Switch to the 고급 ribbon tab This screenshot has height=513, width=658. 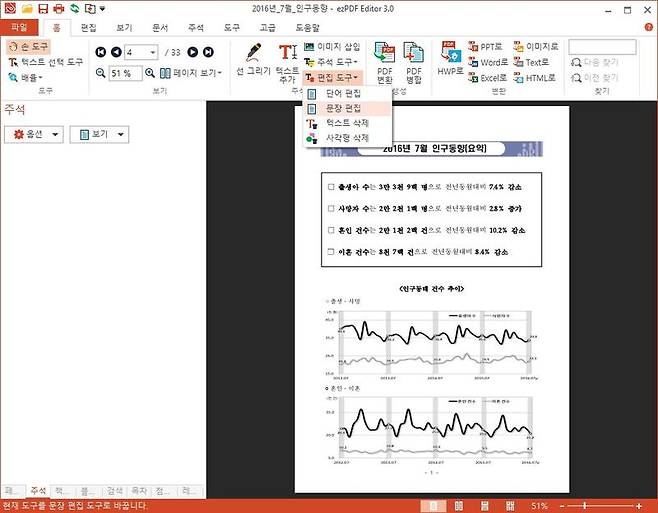point(267,28)
